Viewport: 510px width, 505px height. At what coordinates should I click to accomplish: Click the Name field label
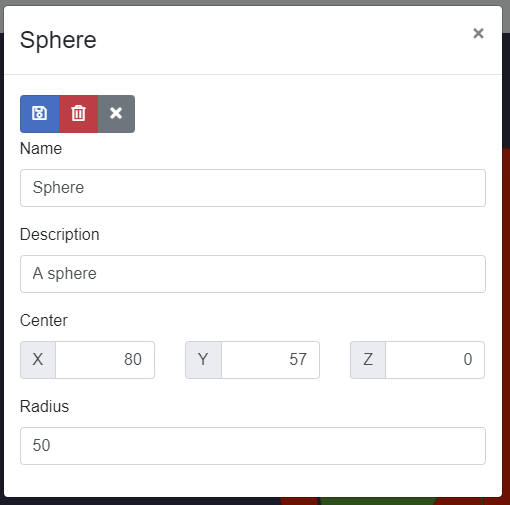click(41, 148)
